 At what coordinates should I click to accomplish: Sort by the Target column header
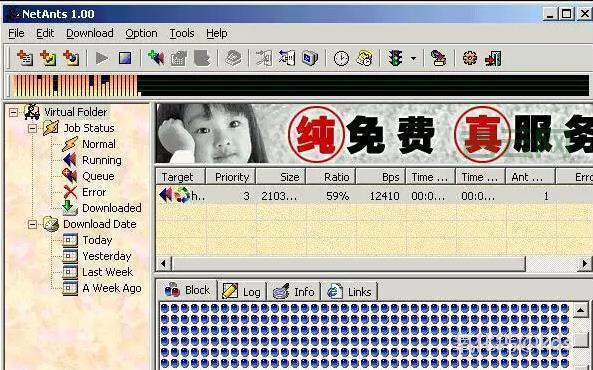pos(181,177)
